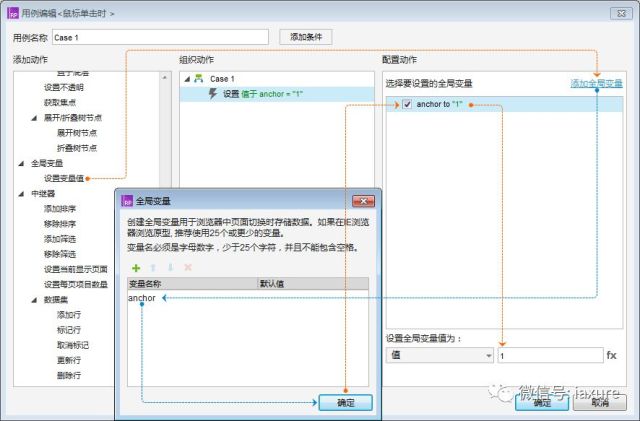Open the 值 type dropdown
The image size is (640, 421).
pos(440,355)
